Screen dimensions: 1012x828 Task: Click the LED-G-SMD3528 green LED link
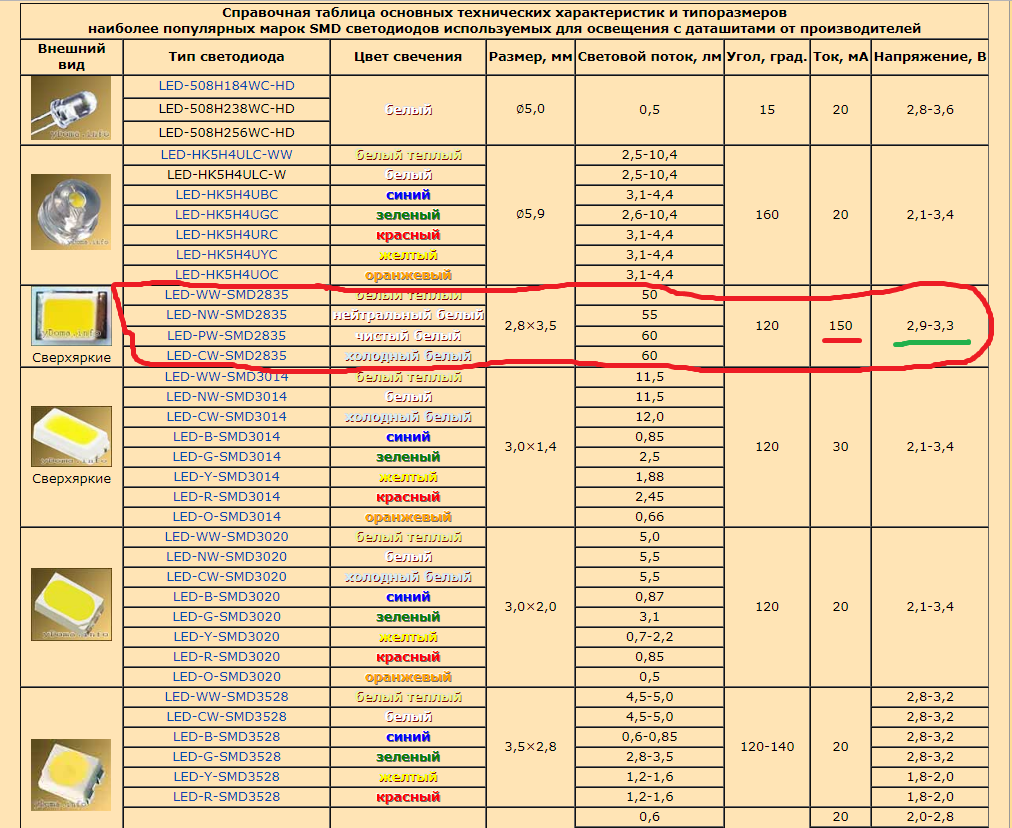[227, 757]
